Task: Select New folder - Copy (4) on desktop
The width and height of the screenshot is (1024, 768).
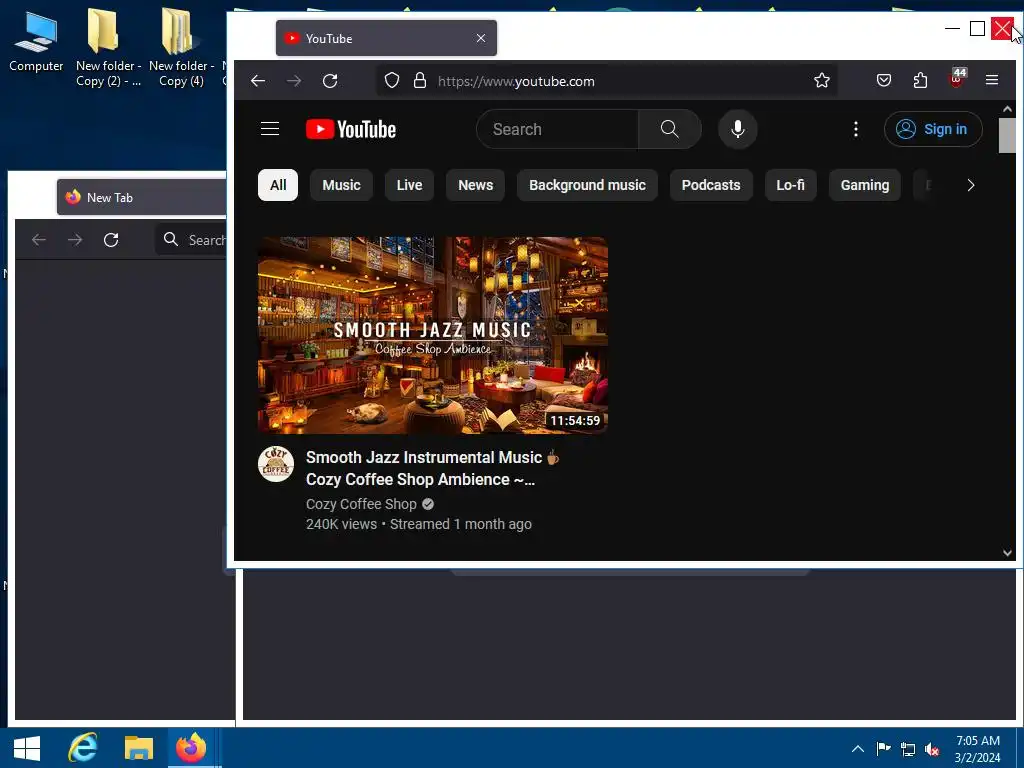Action: (181, 50)
